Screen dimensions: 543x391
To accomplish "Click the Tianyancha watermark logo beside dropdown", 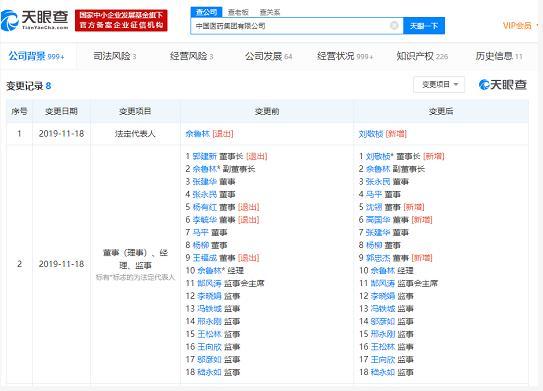I will click(502, 85).
